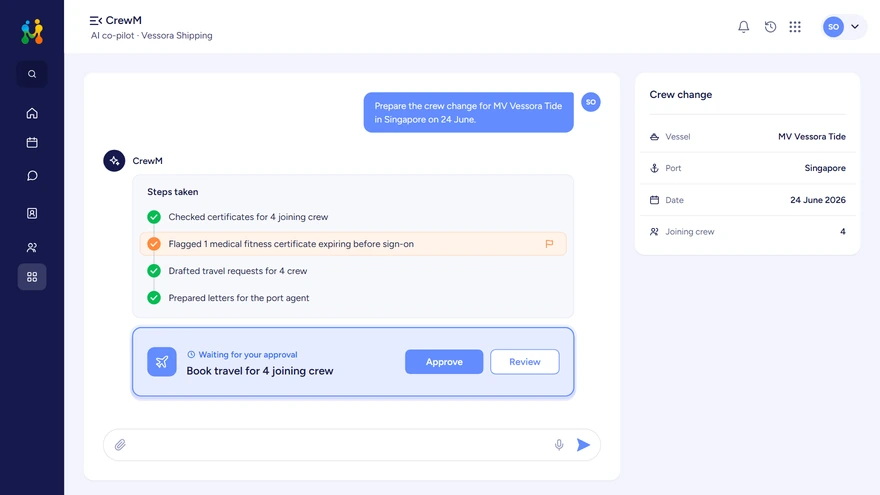
Task: Click the 'Book travel for 4 joining crew' title
Action: [x=260, y=371]
